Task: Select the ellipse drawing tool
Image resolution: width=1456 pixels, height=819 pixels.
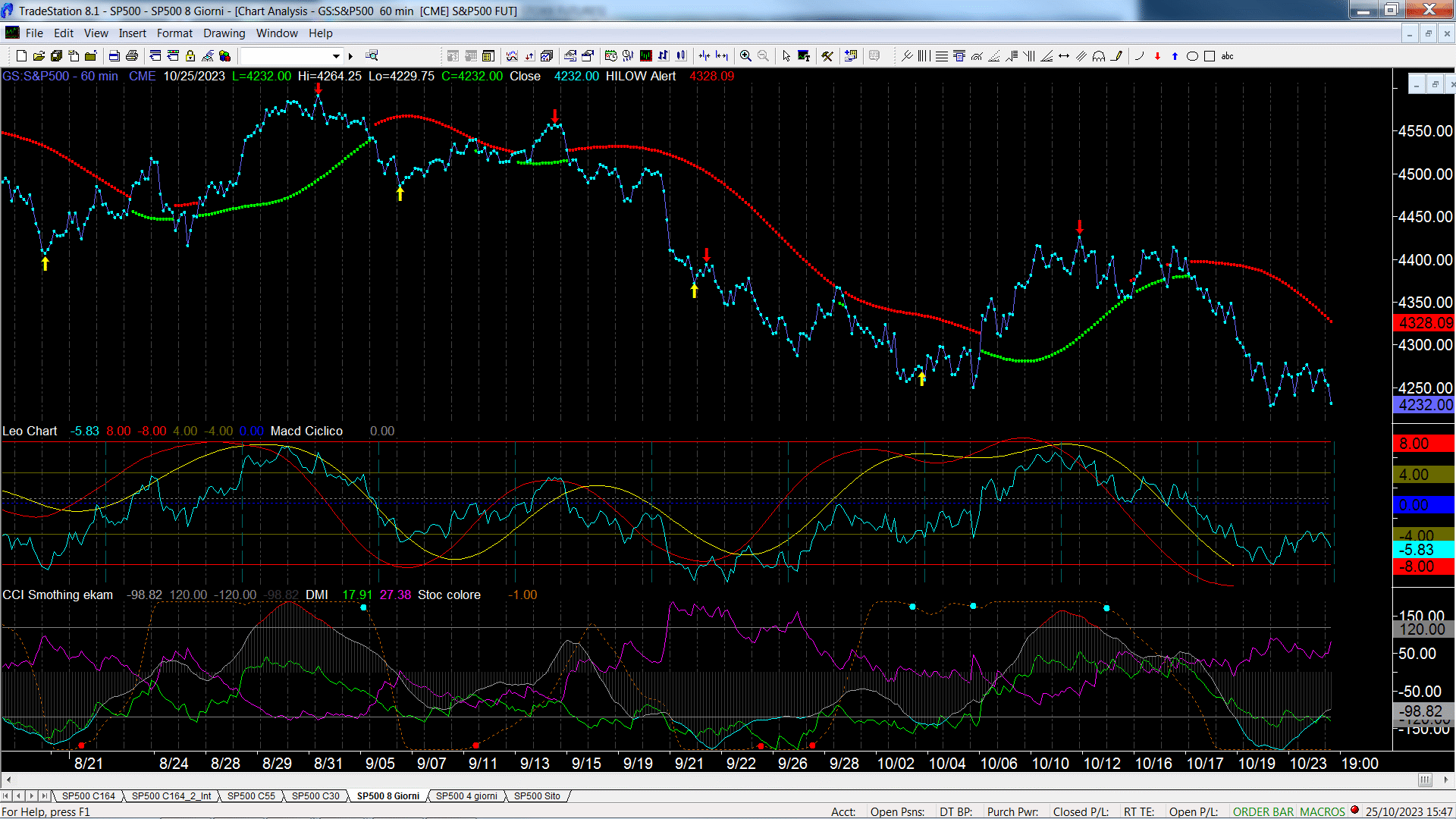Action: coord(1192,55)
